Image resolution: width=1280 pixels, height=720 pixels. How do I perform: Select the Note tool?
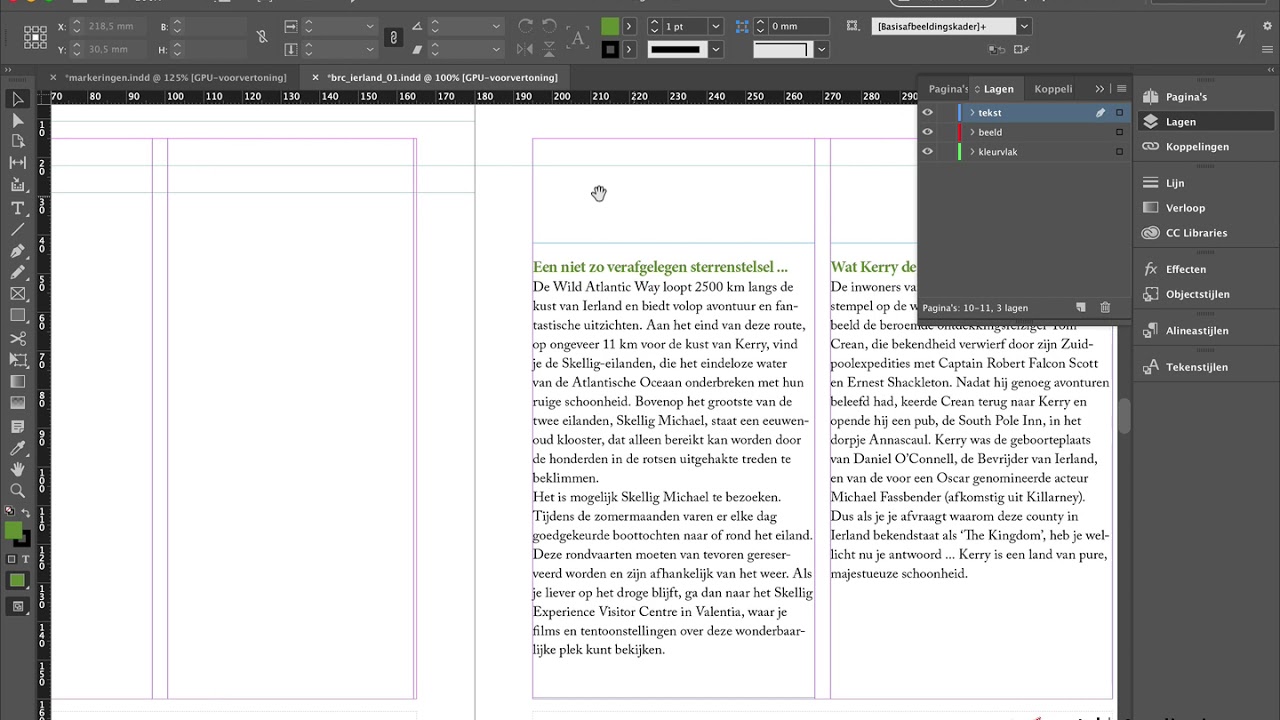coord(17,426)
